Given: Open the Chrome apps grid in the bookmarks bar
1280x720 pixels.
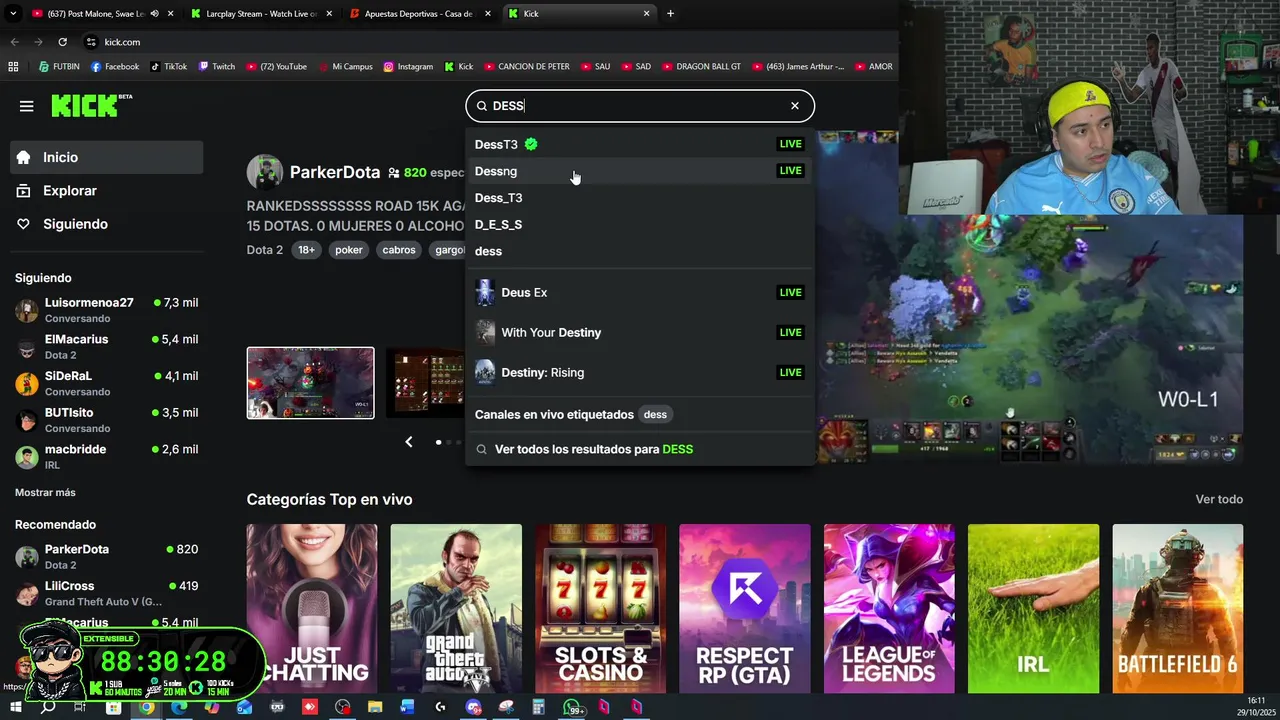Looking at the screenshot, I should pyautogui.click(x=13, y=67).
